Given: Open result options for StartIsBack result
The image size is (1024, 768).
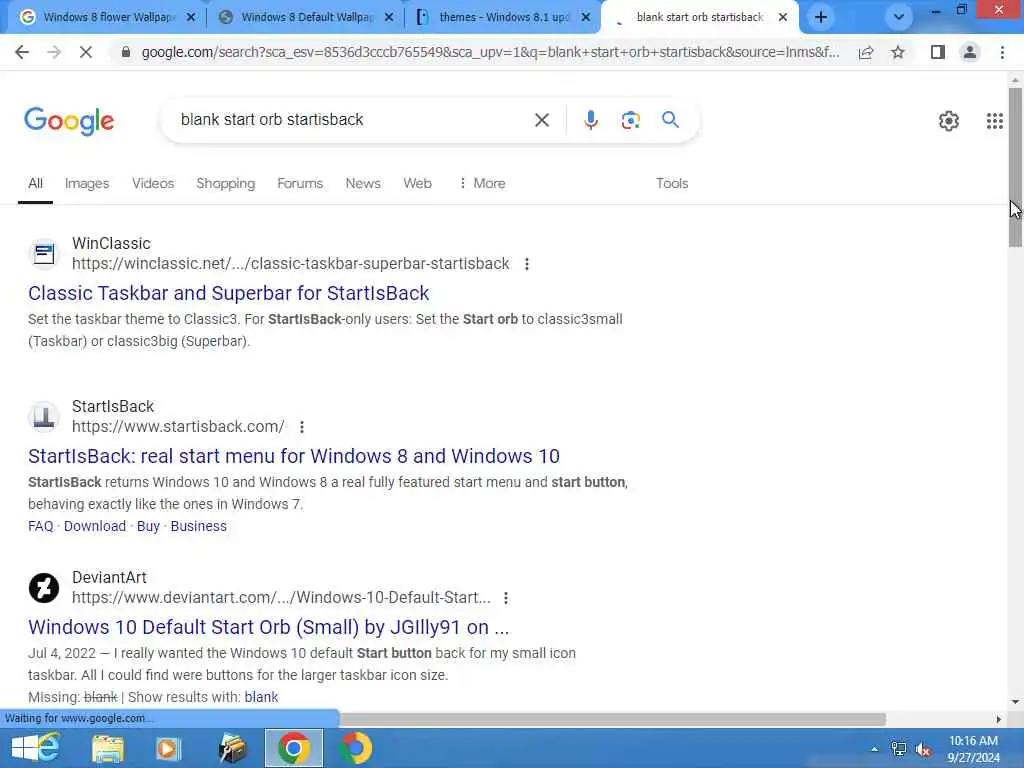Looking at the screenshot, I should pos(302,427).
